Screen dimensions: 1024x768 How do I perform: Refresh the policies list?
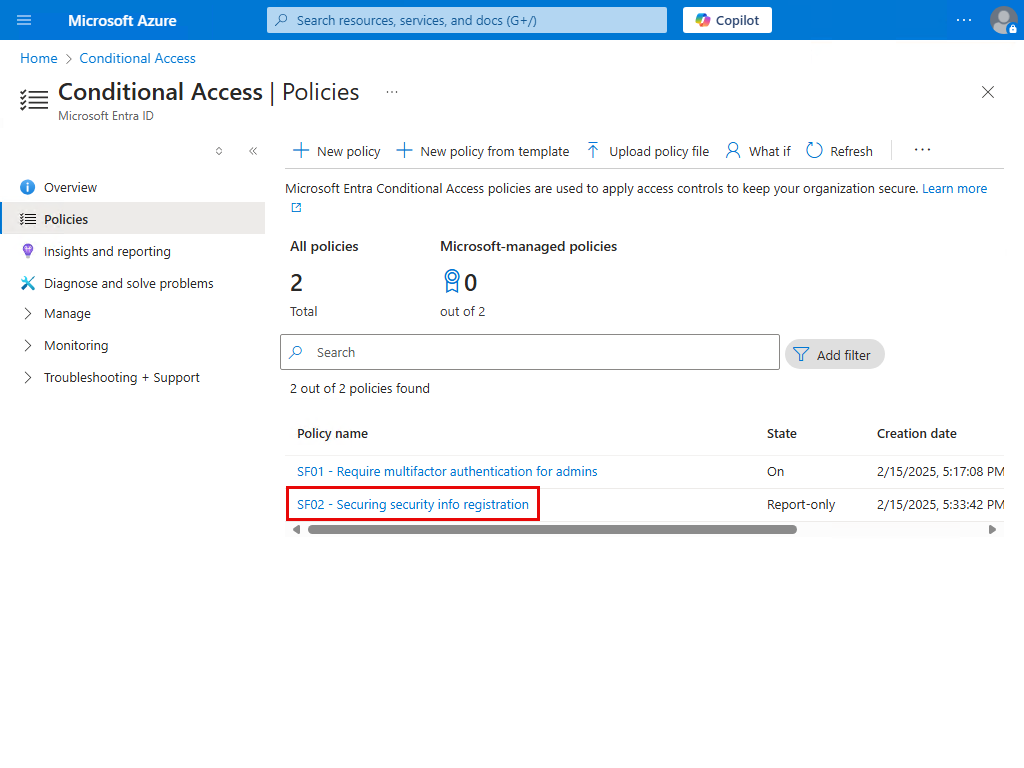pyautogui.click(x=839, y=151)
